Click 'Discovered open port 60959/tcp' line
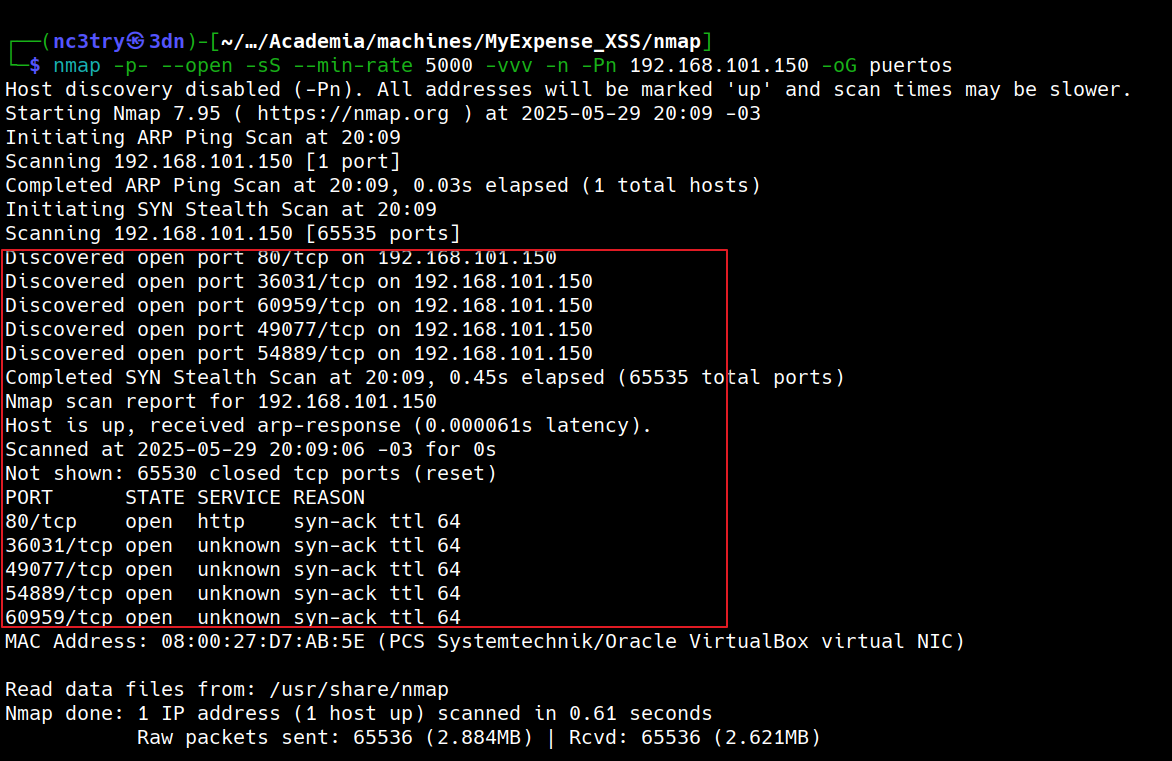This screenshot has height=761, width=1172. [x=298, y=306]
